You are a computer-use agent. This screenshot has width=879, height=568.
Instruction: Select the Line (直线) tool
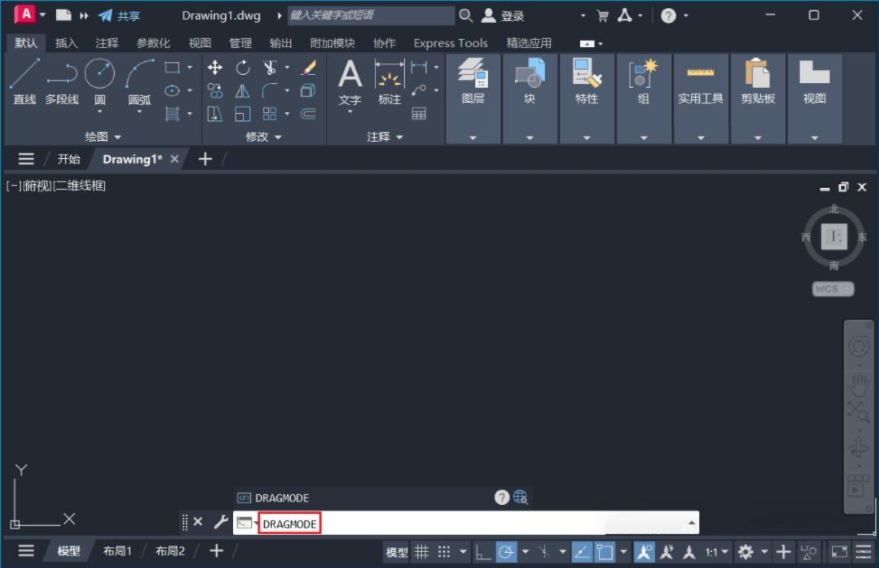pos(25,82)
